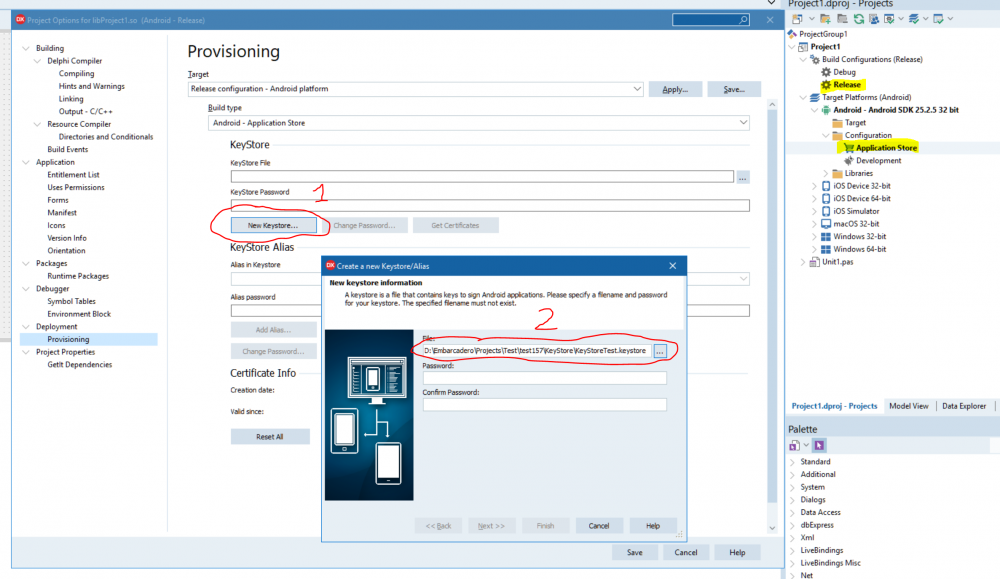Expand the iOS Device 32-bit node
1000x579 pixels.
click(x=814, y=186)
